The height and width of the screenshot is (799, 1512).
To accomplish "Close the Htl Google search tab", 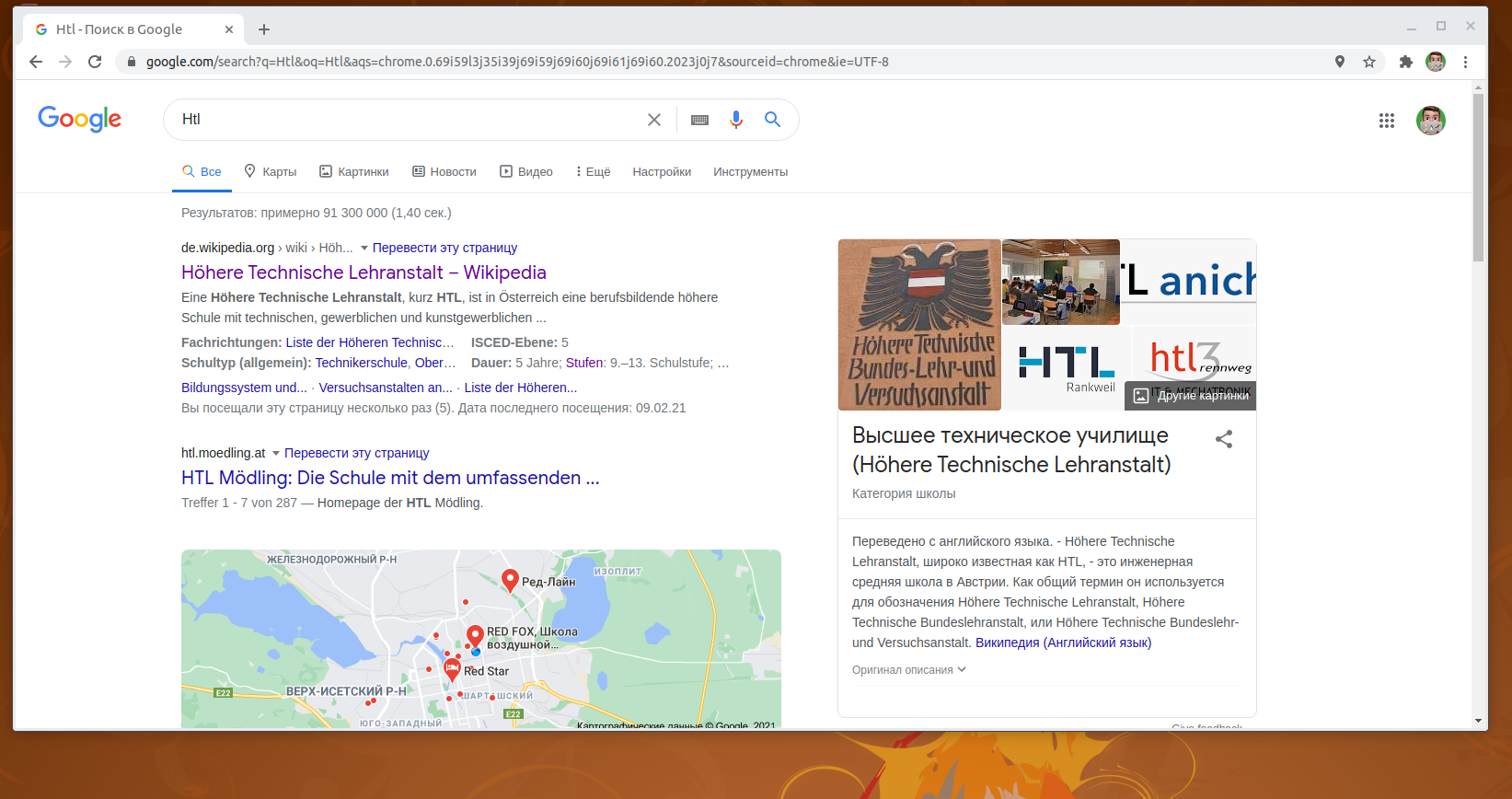I will (229, 29).
